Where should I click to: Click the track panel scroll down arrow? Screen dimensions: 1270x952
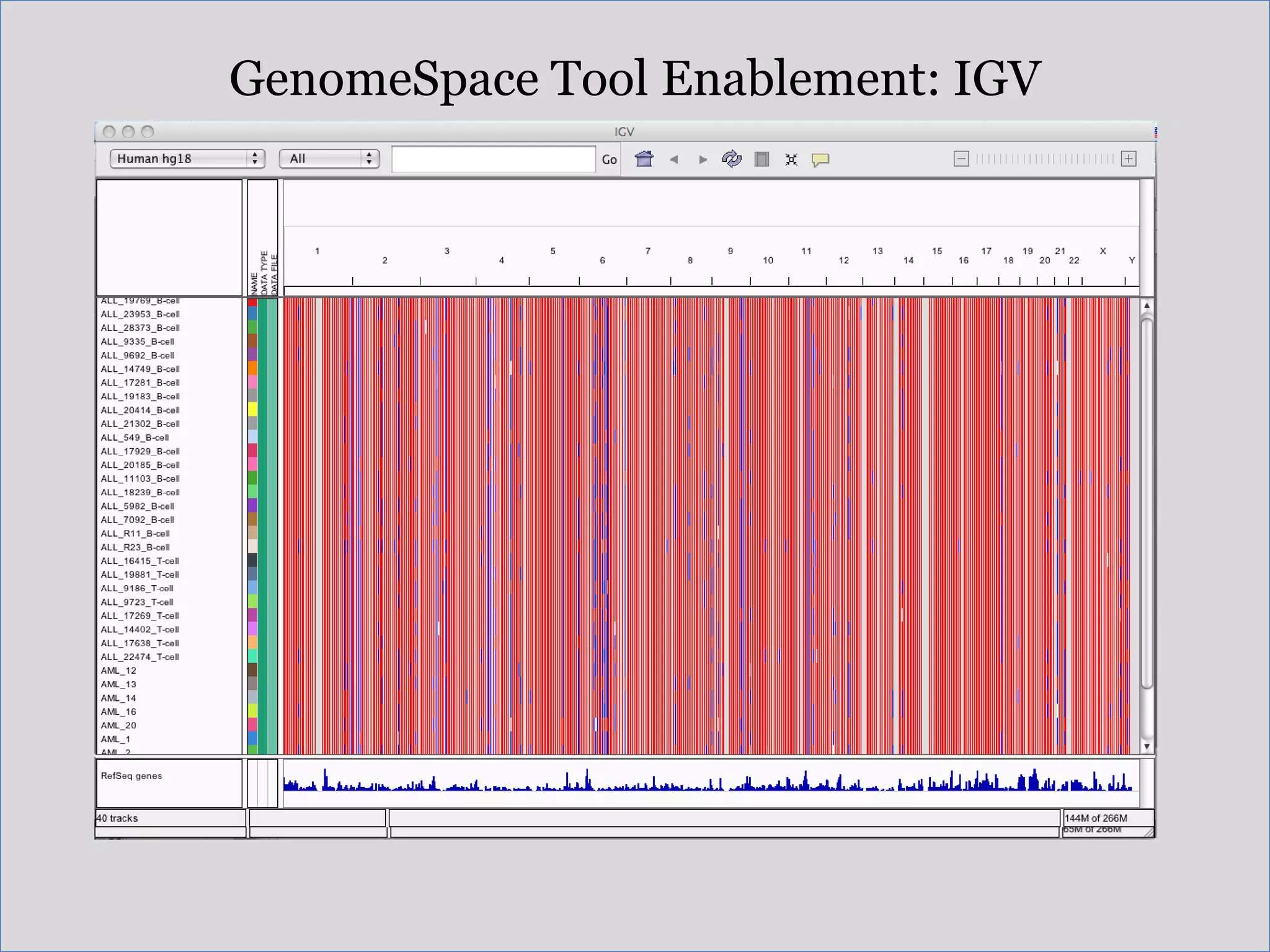click(x=1147, y=747)
